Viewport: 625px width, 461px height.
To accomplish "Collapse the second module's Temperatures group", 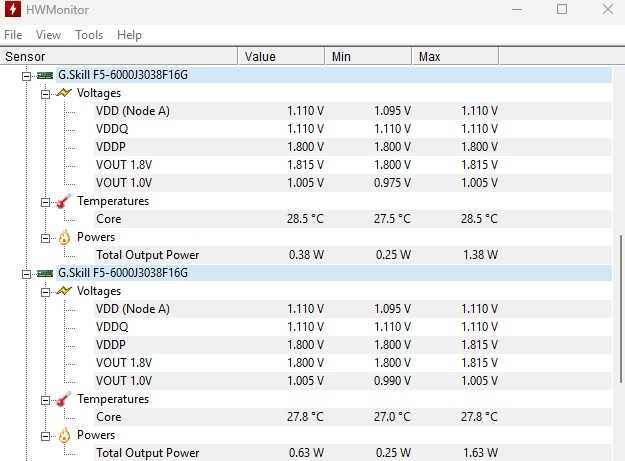I will tap(45, 400).
